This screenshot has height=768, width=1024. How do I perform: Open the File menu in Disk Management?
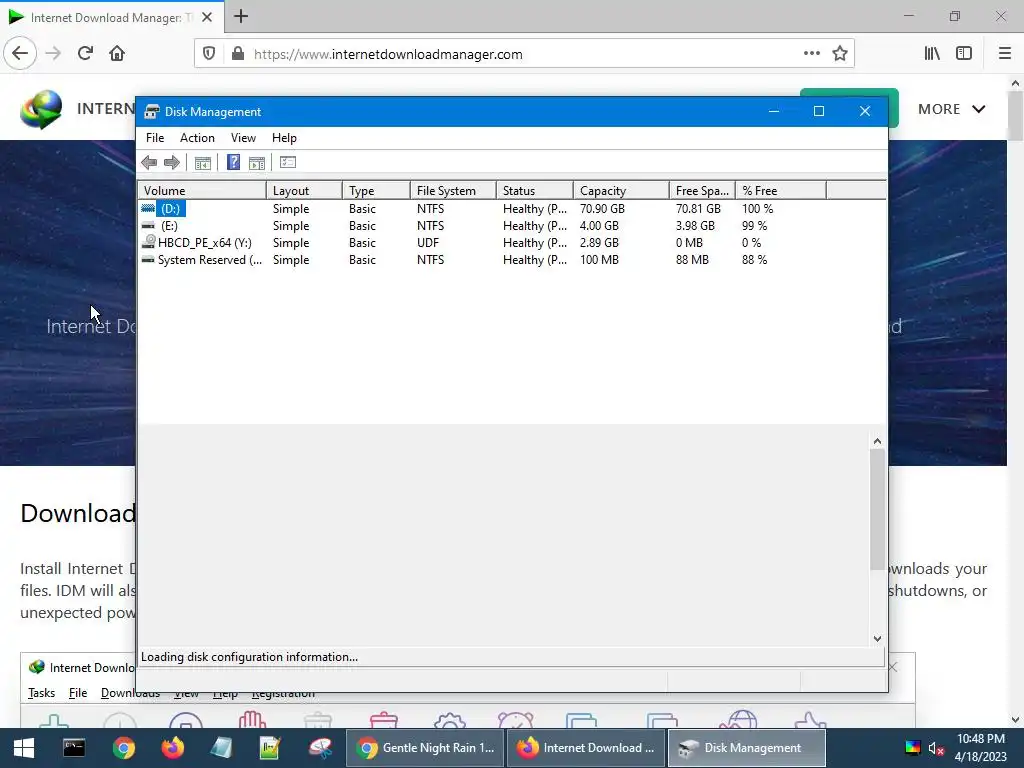pyautogui.click(x=155, y=138)
